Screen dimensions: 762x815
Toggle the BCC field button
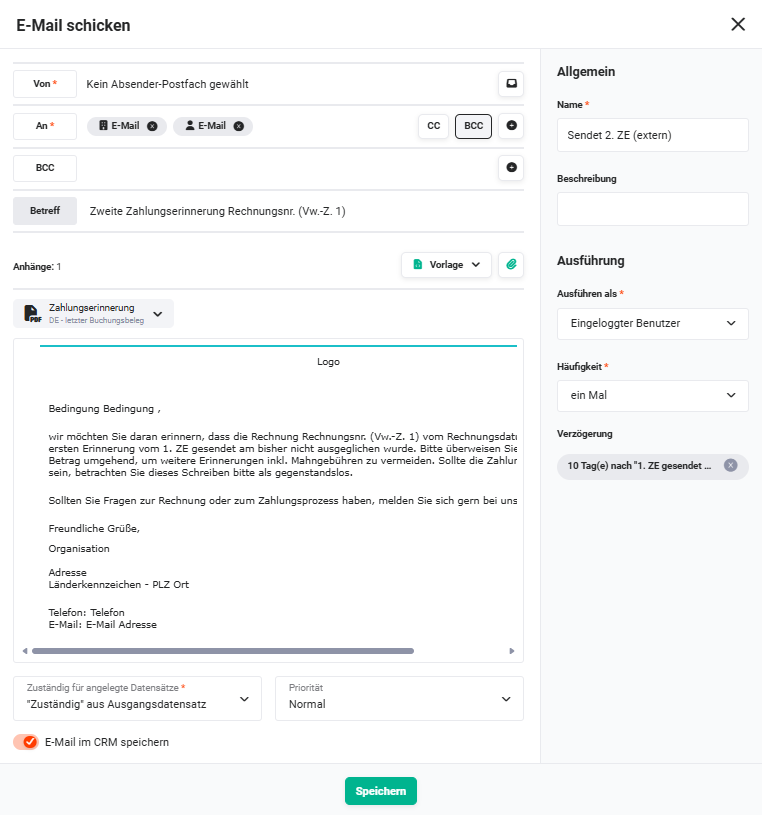pyautogui.click(x=473, y=126)
